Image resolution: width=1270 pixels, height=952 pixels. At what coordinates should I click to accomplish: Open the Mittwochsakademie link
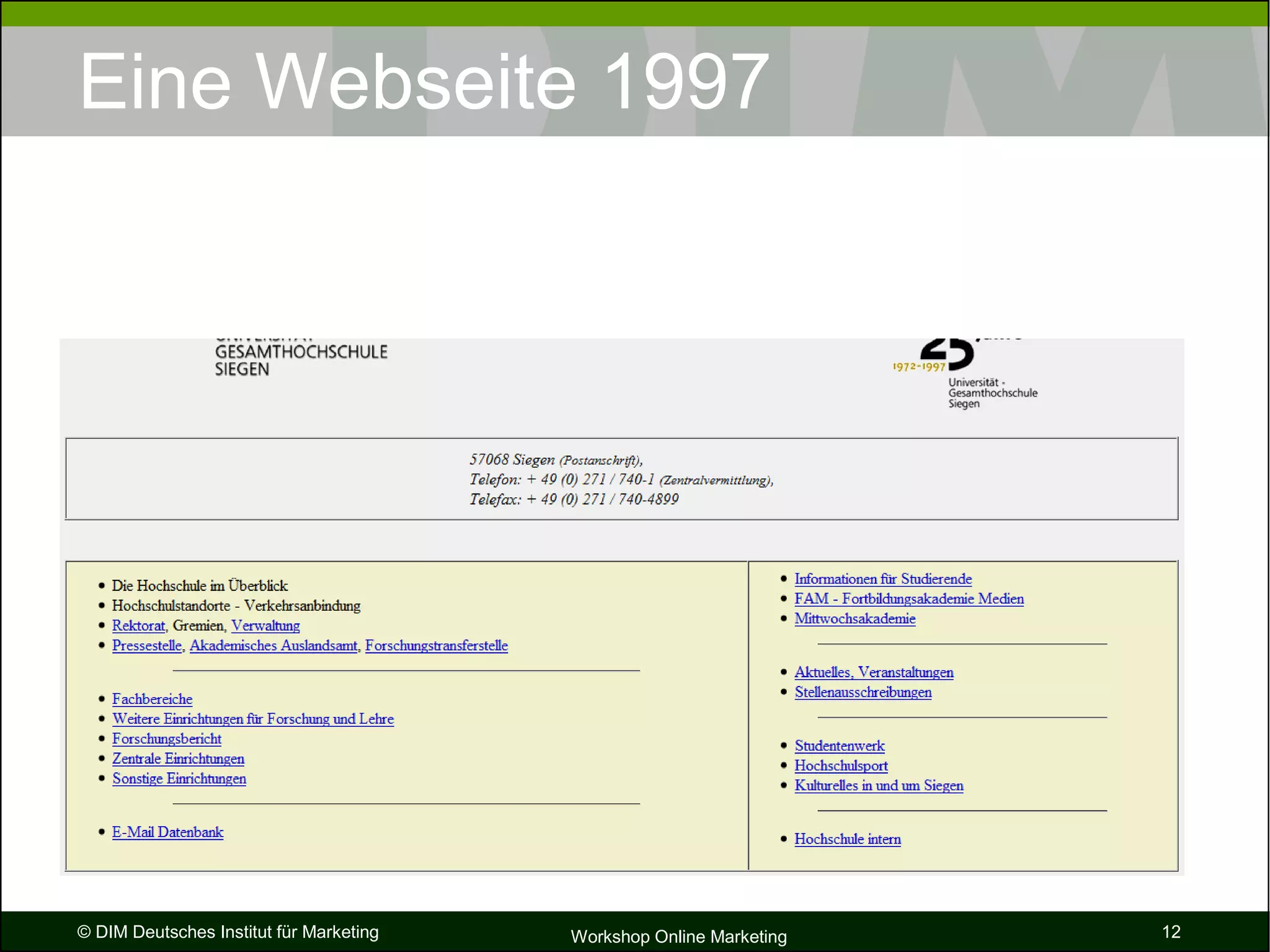855,618
